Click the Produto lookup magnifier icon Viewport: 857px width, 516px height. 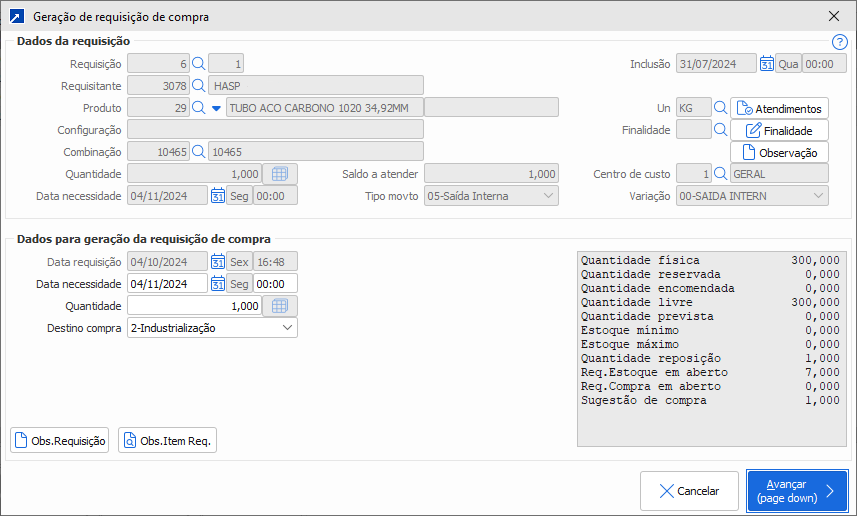coord(198,108)
